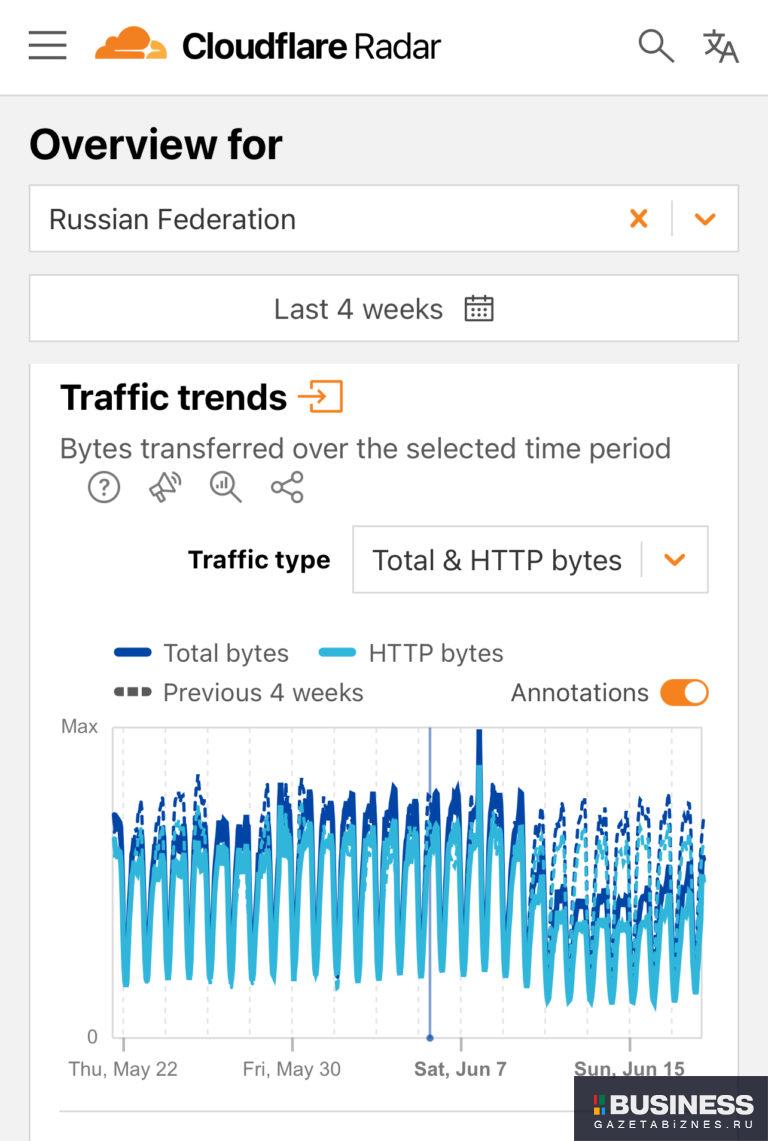Click the calendar icon next to Last 4 weeks
This screenshot has height=1141, width=768.
point(479,309)
